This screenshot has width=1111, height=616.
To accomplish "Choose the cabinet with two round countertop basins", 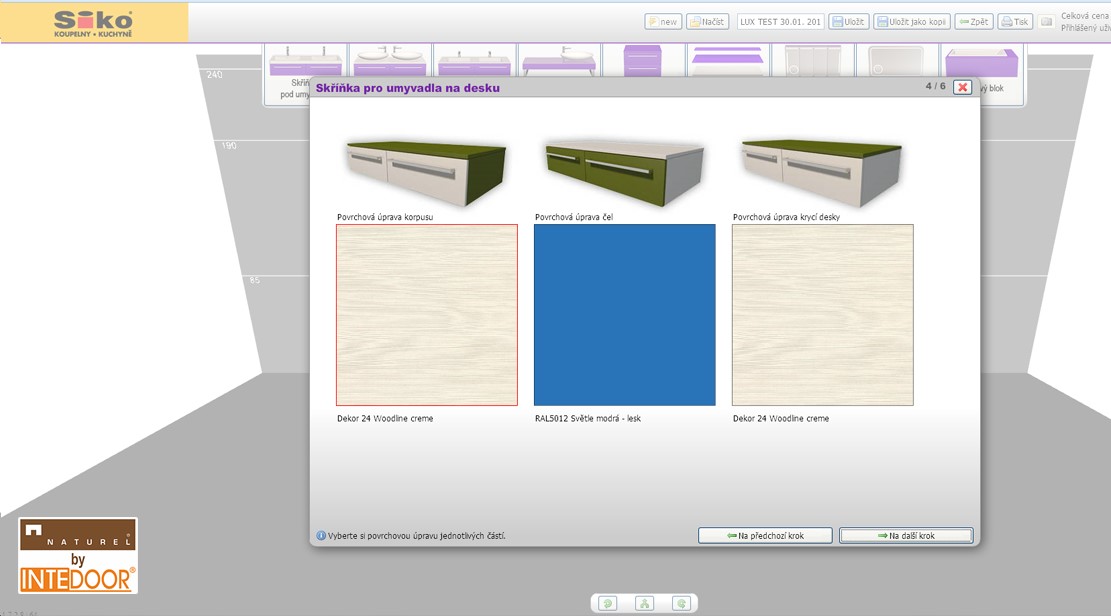I will [390, 61].
